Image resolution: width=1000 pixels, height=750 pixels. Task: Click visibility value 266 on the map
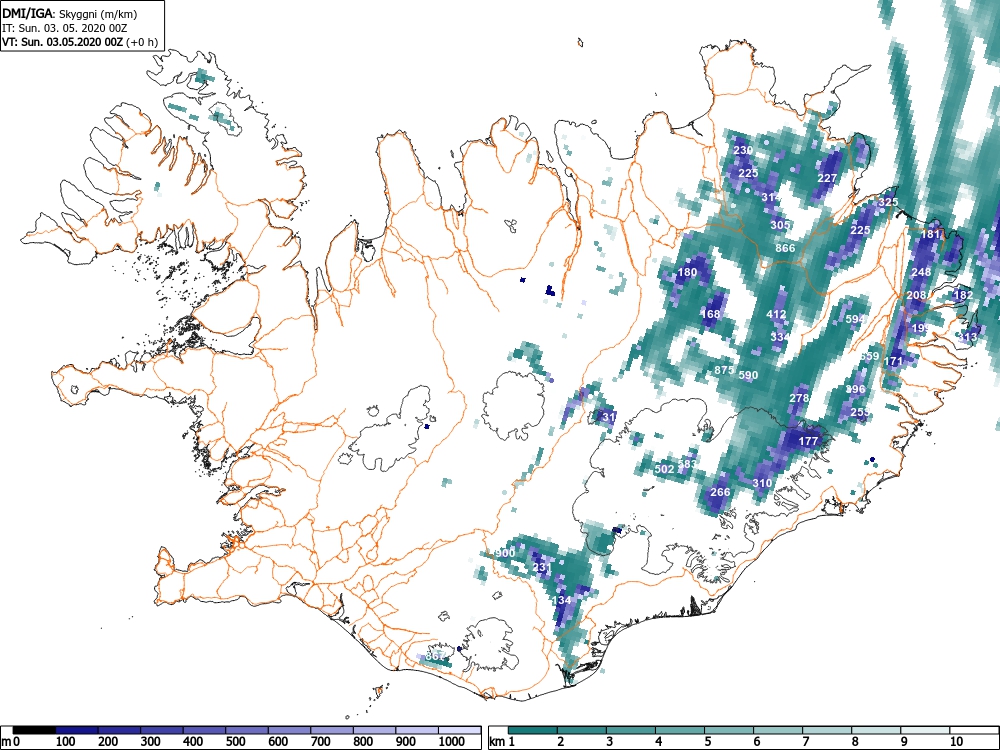(x=720, y=492)
